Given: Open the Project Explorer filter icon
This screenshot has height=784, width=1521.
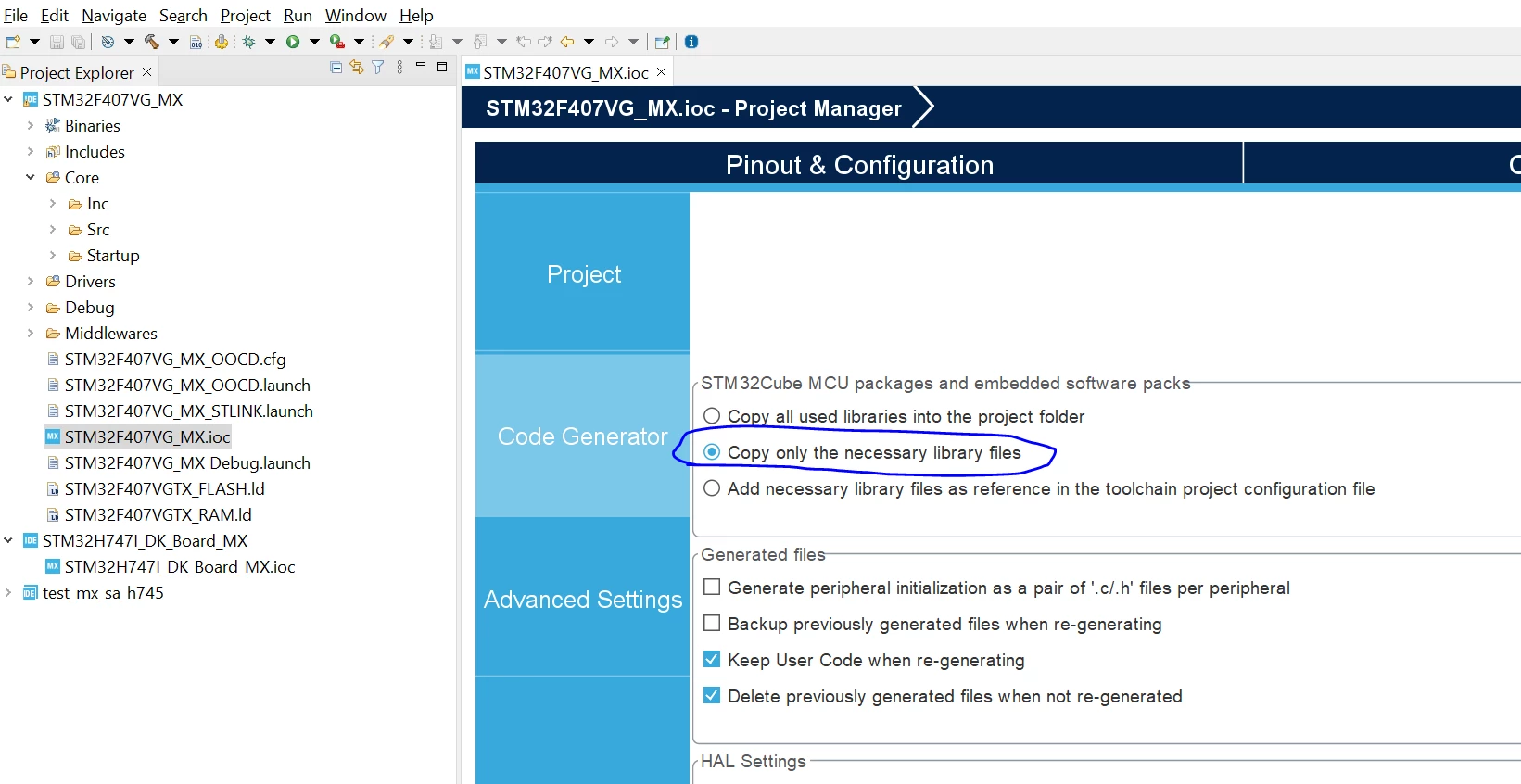Looking at the screenshot, I should pyautogui.click(x=378, y=68).
